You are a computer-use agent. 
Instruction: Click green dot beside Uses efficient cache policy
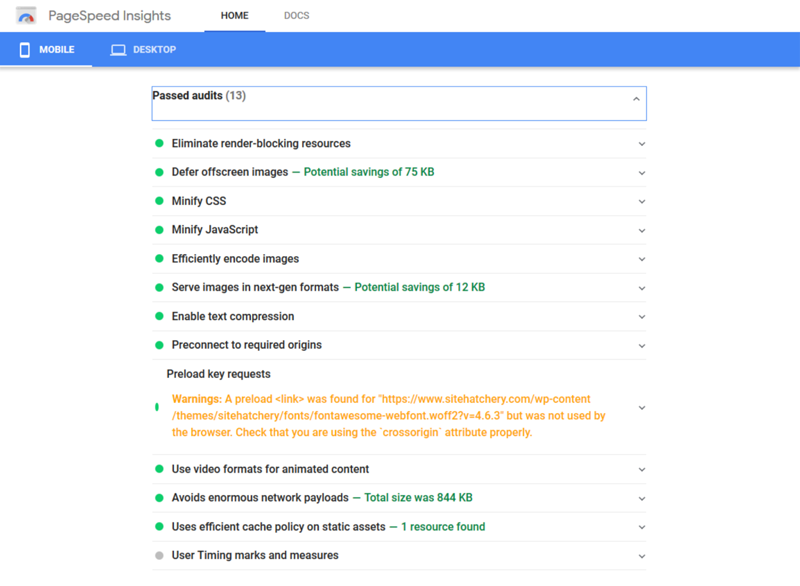[159, 526]
